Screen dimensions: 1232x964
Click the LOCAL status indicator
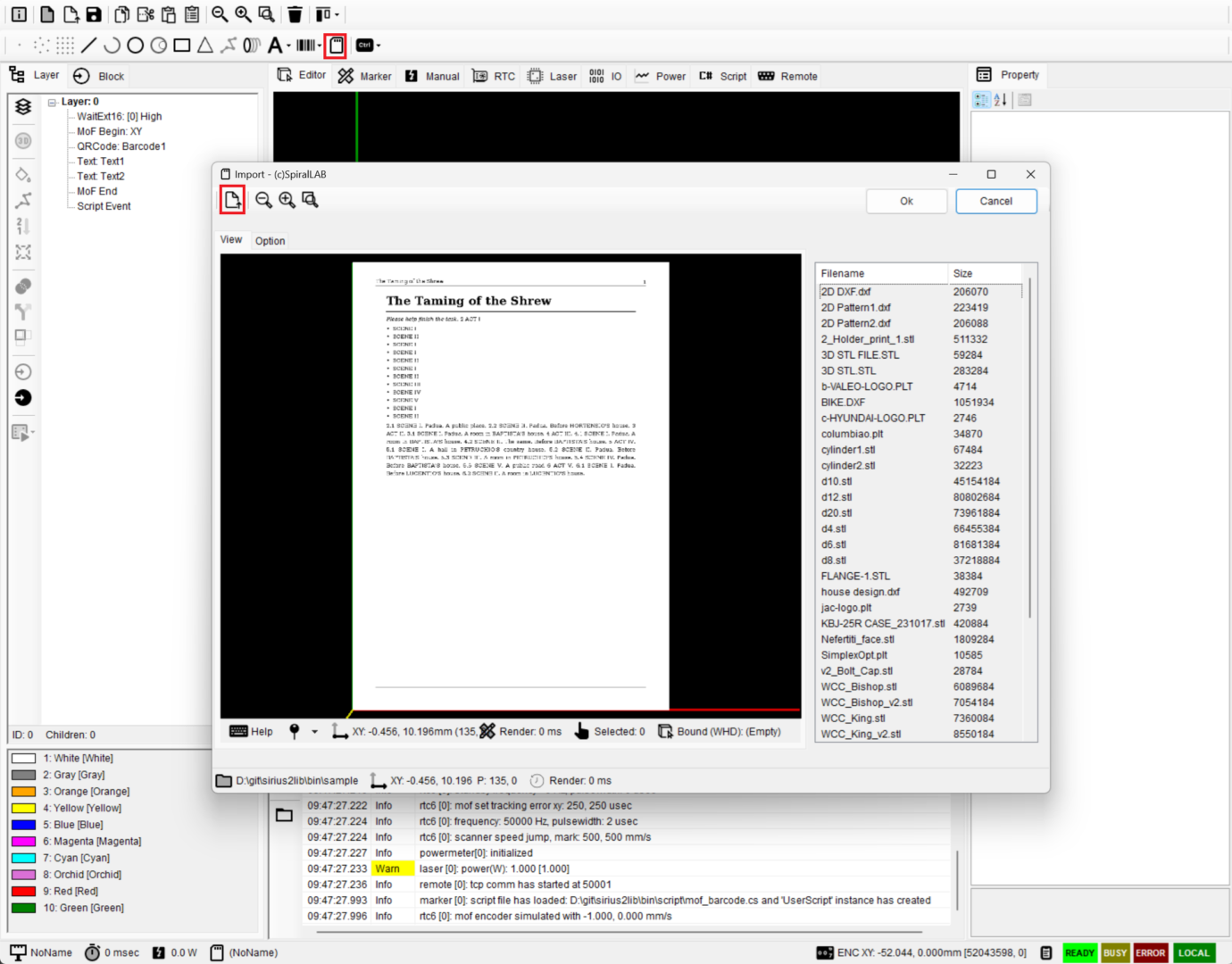click(x=1194, y=953)
